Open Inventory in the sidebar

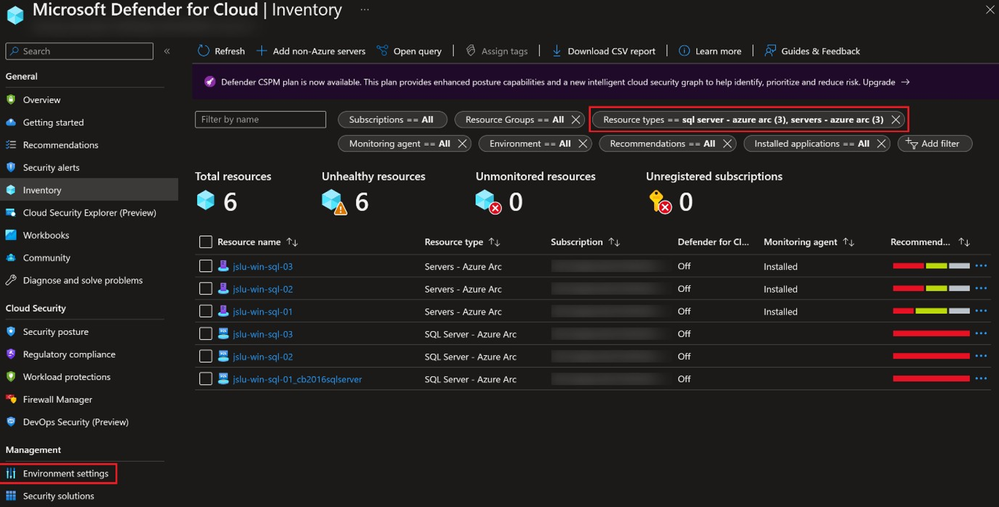pos(89,190)
